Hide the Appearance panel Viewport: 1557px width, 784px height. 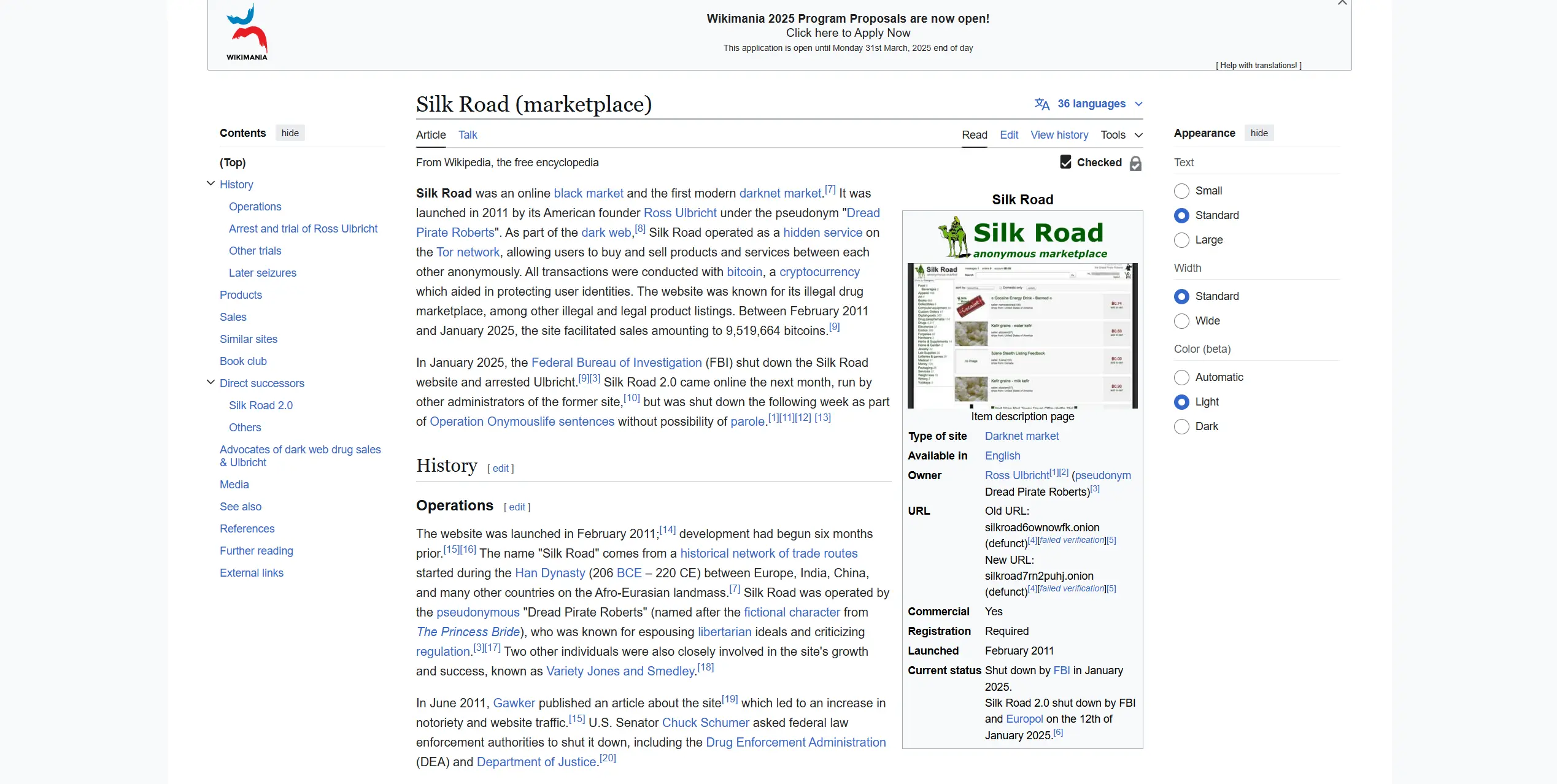coord(1259,133)
